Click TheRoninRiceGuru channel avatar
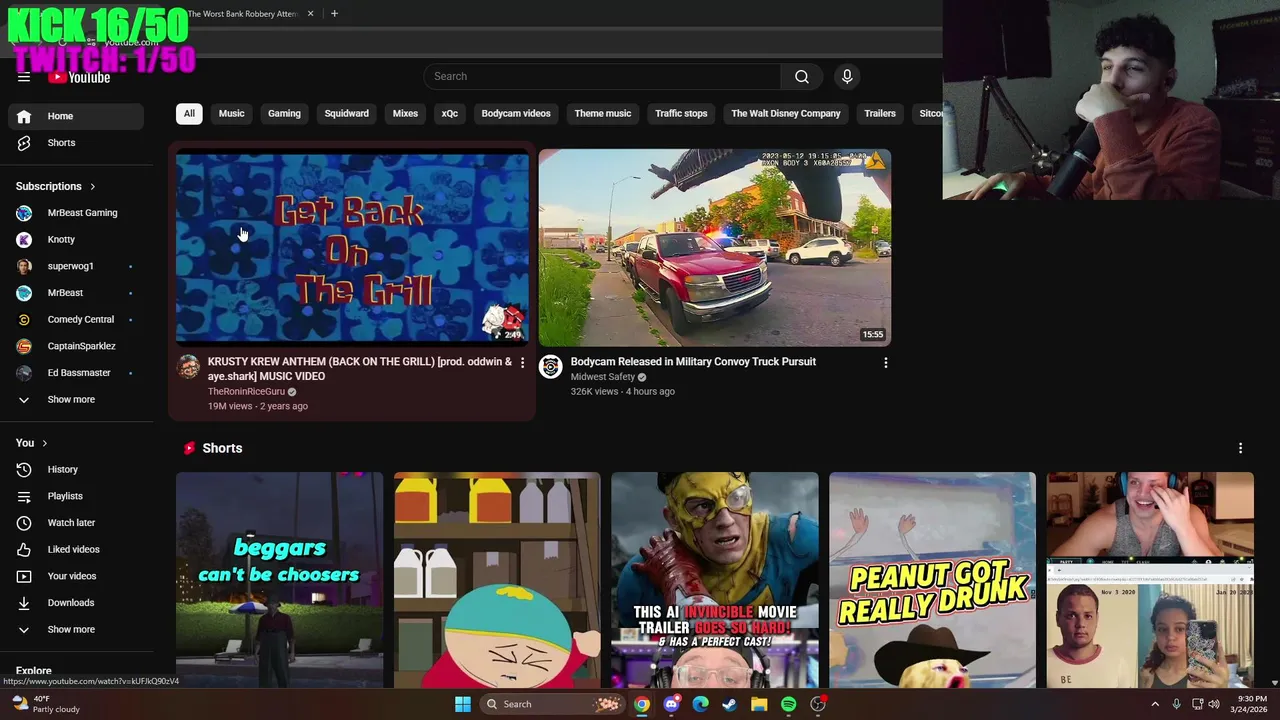Screen dimensions: 1280x720 tap(189, 367)
